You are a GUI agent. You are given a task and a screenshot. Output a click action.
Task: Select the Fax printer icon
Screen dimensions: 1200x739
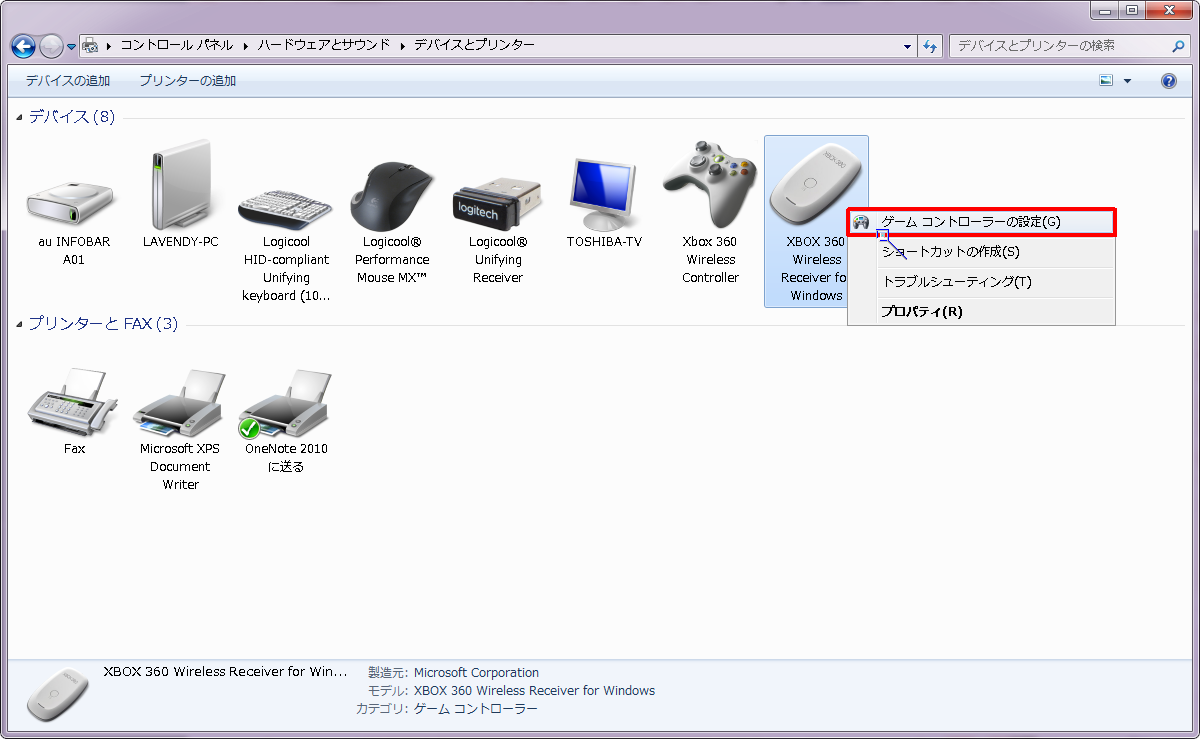click(x=74, y=401)
